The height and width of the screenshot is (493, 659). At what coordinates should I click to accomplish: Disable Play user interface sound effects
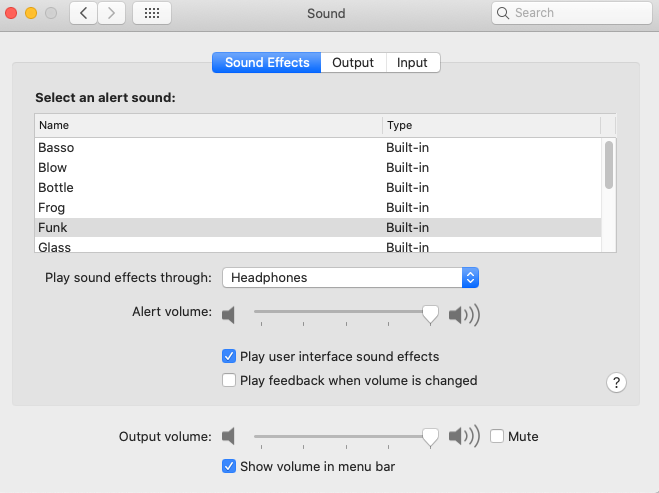(x=229, y=356)
